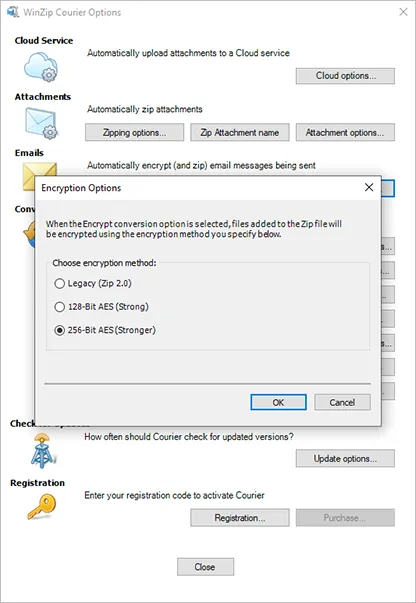The width and height of the screenshot is (416, 603).
Task: Click the update check tower icon
Action: point(42,451)
